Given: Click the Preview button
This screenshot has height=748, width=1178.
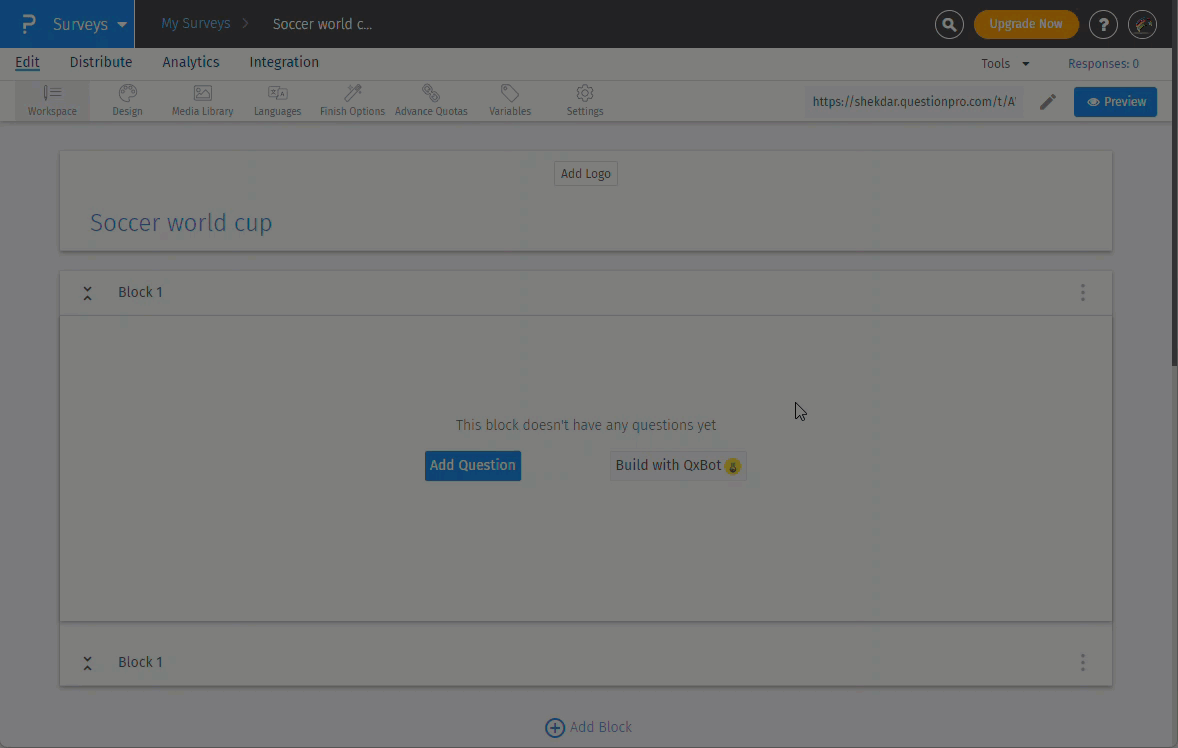Looking at the screenshot, I should (x=1115, y=101).
